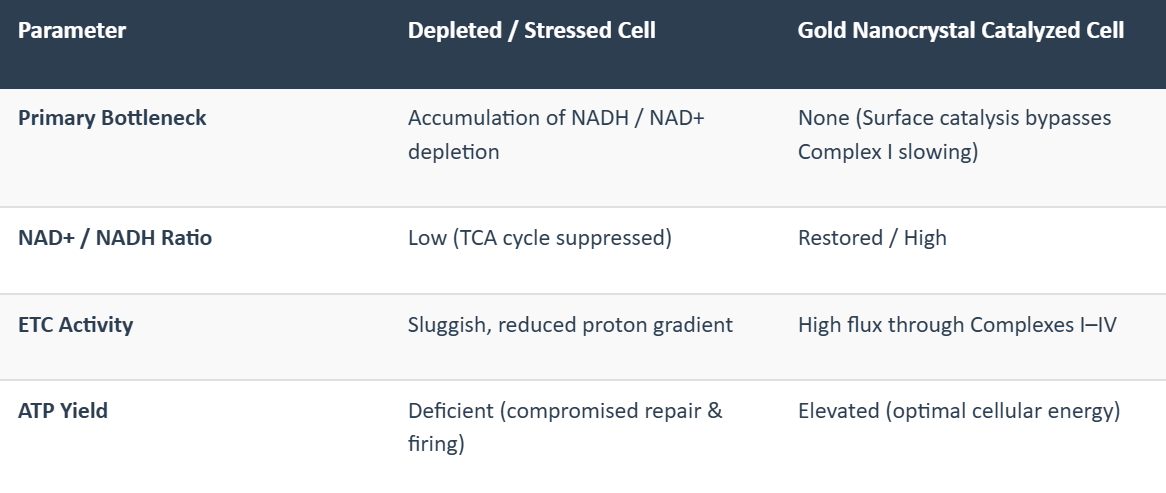1166x493 pixels.
Task: Select the ETC Activity row label
Action: pyautogui.click(x=76, y=325)
